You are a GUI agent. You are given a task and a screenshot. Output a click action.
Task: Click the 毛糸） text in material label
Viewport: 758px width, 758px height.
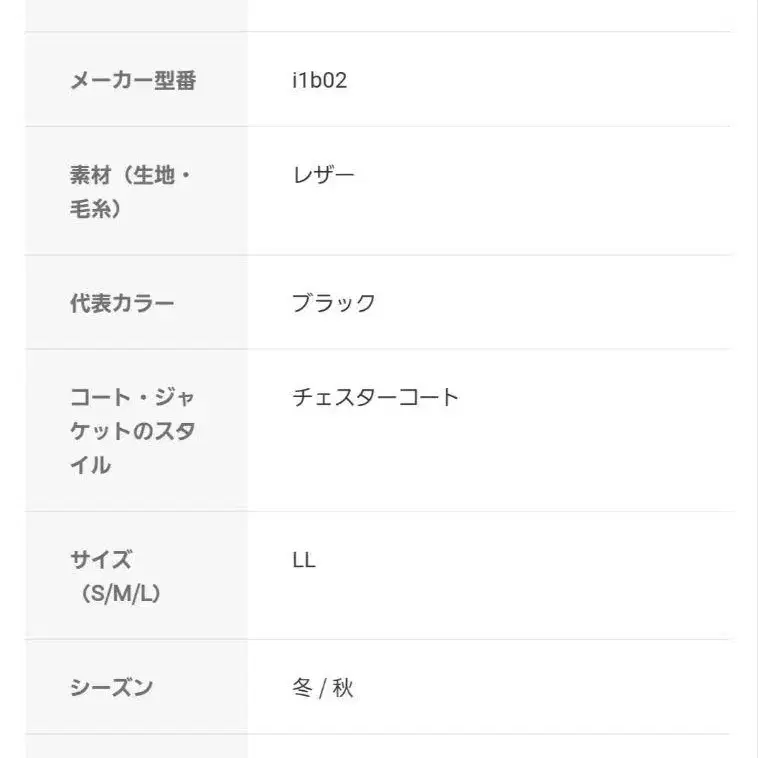[95, 209]
